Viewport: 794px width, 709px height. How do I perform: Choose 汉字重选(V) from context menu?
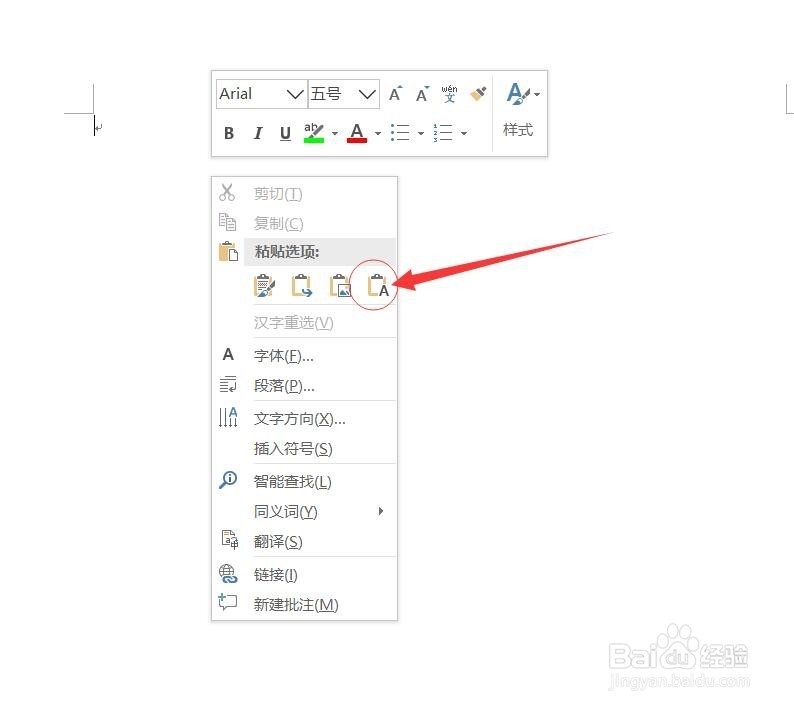click(x=304, y=323)
